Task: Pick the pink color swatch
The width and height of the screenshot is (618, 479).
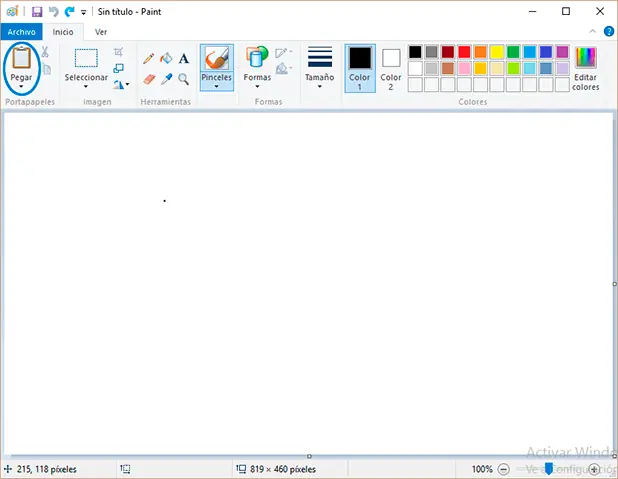Action: point(464,68)
